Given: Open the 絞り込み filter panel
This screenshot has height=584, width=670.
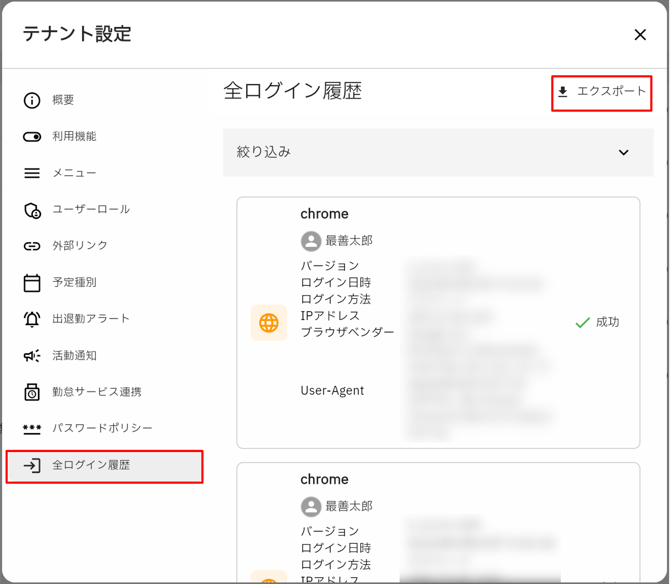Looking at the screenshot, I should (438, 153).
